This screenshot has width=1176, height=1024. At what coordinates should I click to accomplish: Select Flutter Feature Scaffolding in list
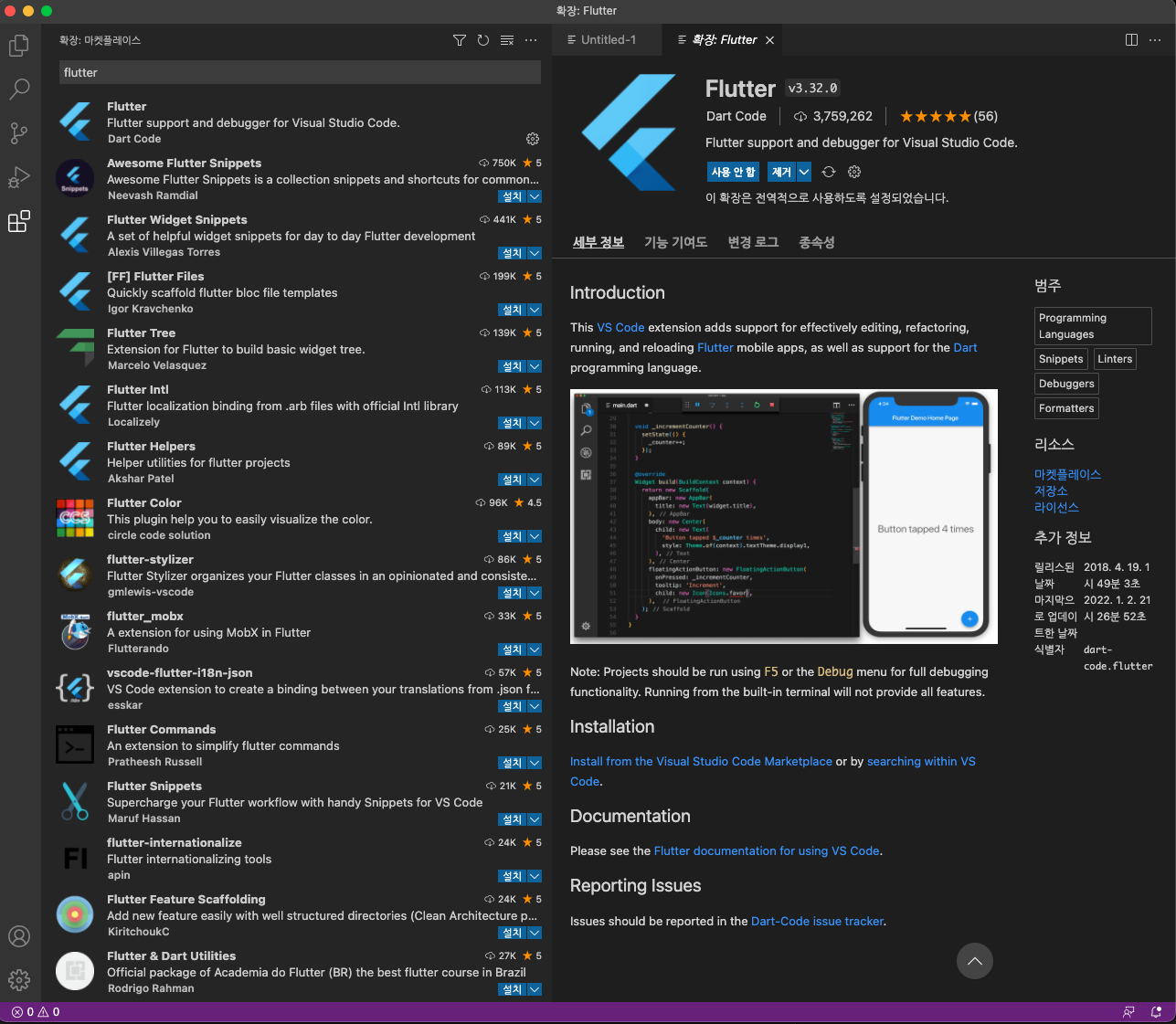pyautogui.click(x=298, y=914)
